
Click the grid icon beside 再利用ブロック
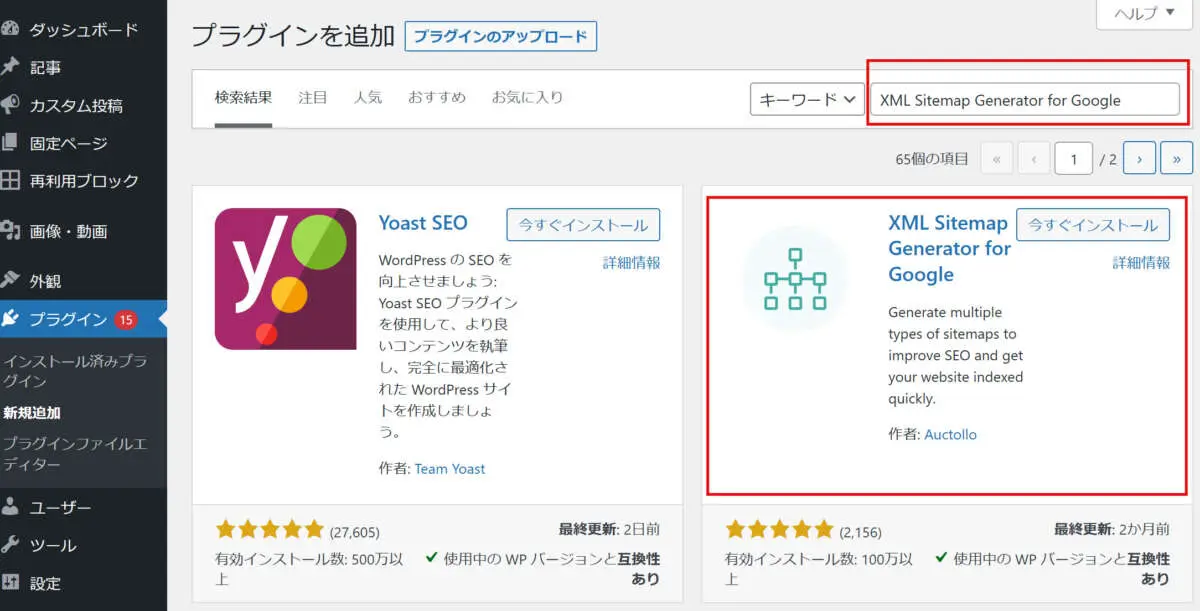tap(10, 181)
